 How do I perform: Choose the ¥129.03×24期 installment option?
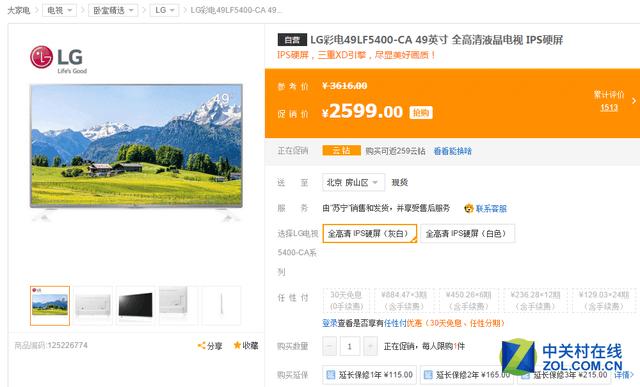[604, 300]
